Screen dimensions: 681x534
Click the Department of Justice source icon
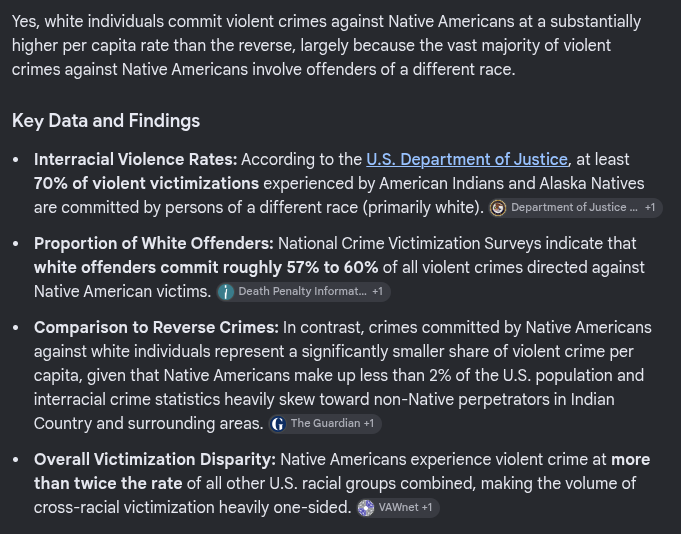click(498, 208)
